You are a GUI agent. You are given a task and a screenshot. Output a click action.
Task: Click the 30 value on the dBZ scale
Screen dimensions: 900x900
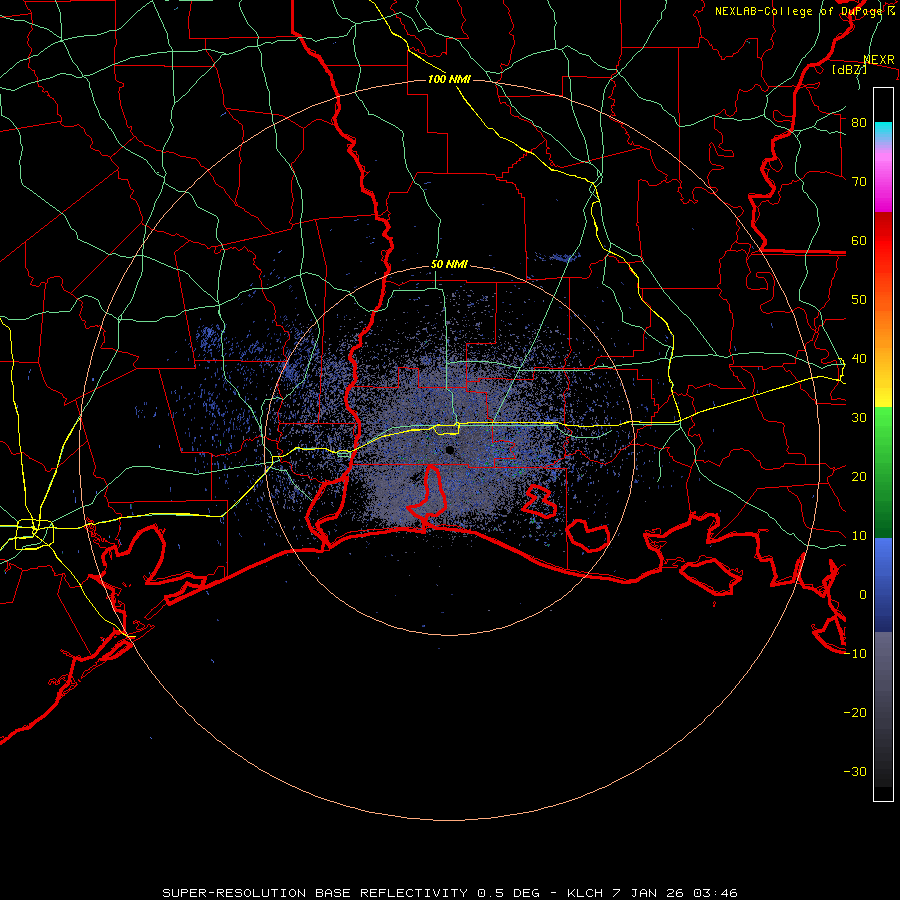(859, 418)
